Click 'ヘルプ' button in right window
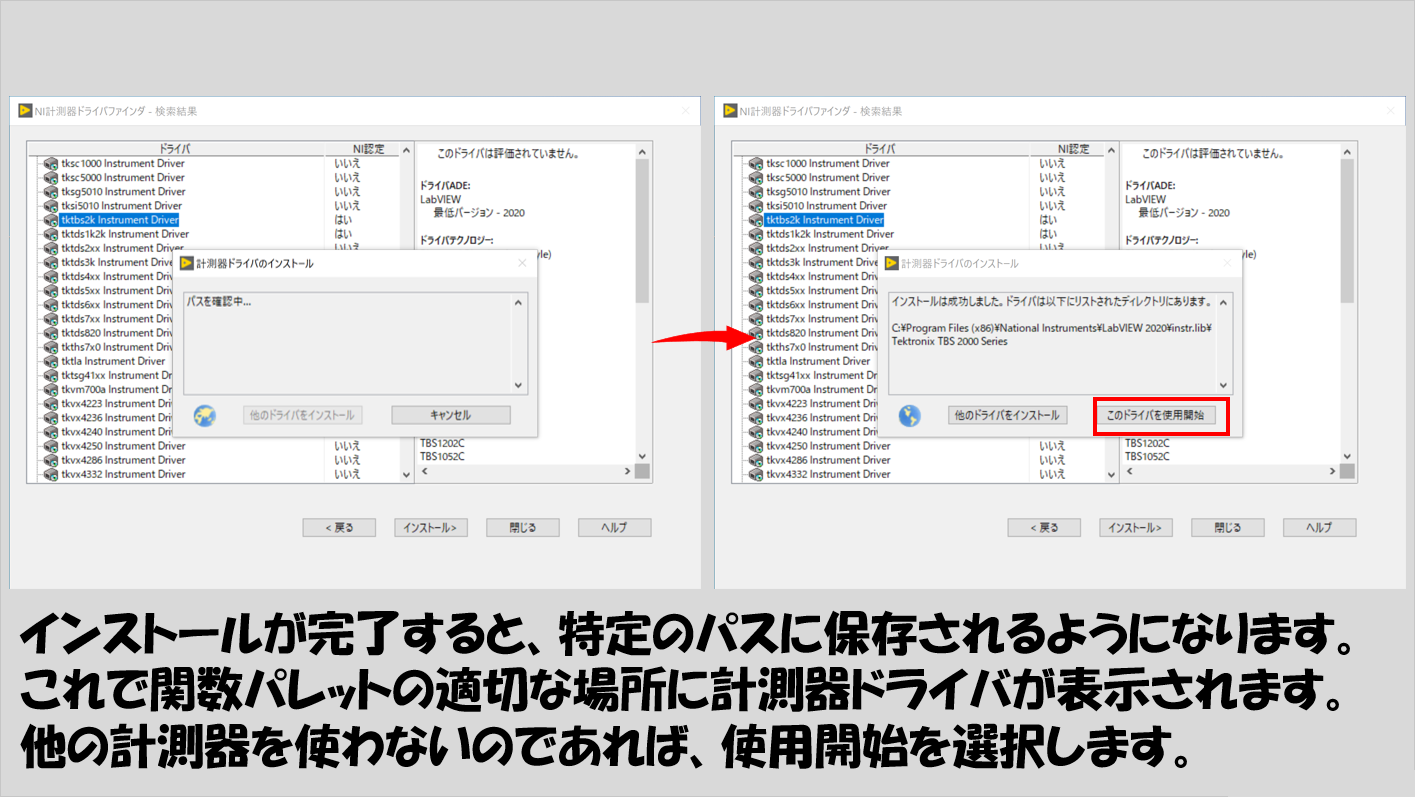The width and height of the screenshot is (1415, 797). 1320,528
